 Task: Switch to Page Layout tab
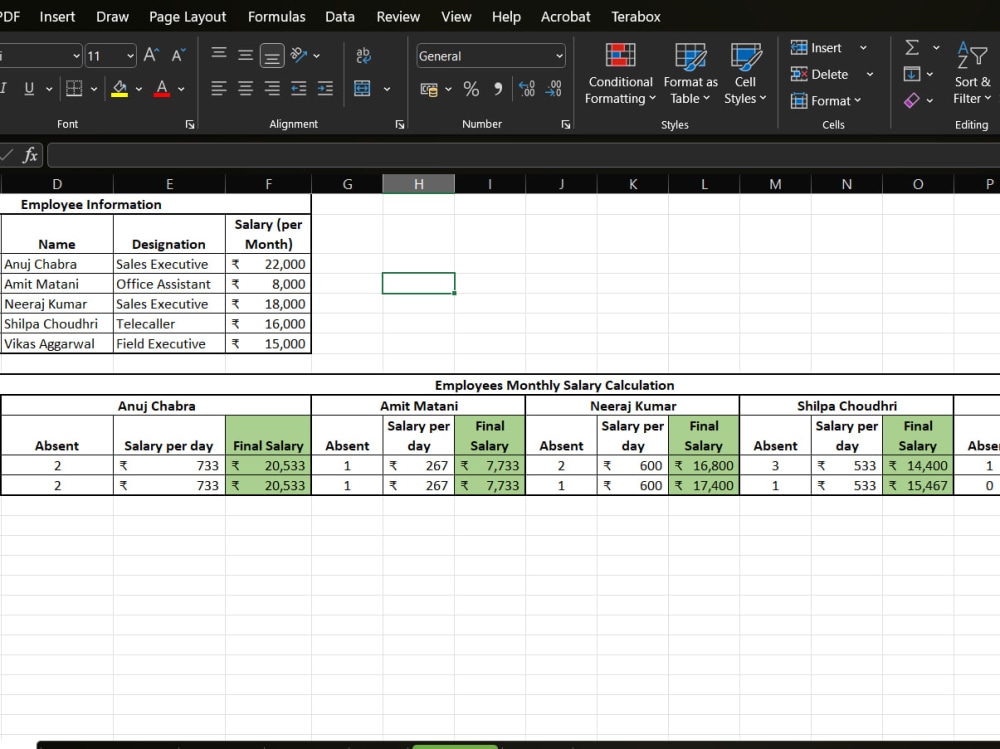[188, 17]
